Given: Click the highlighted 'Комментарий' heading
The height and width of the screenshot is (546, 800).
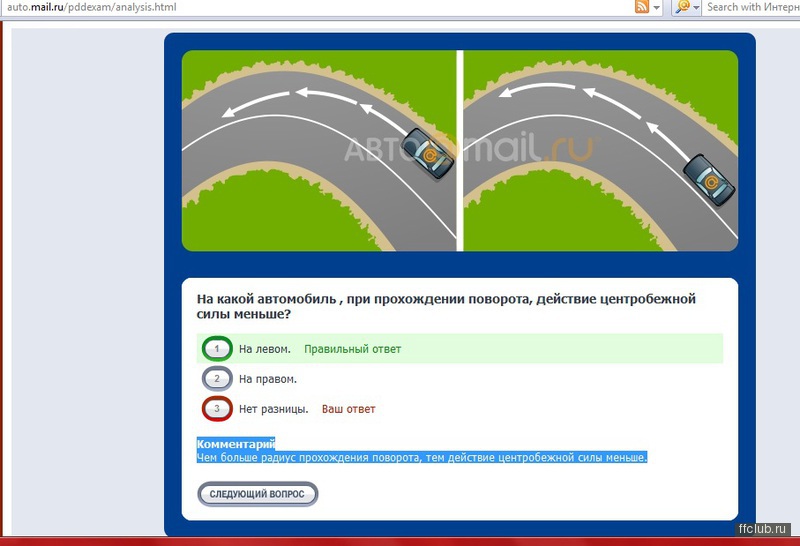Looking at the screenshot, I should [236, 443].
